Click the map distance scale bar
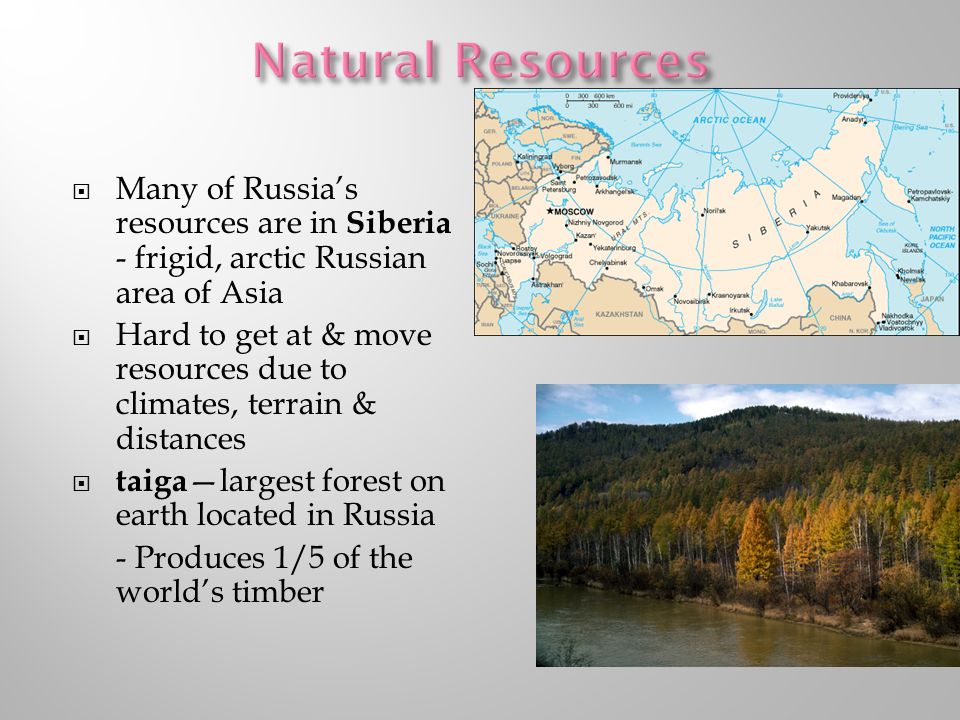Image resolution: width=960 pixels, height=720 pixels. (x=597, y=100)
